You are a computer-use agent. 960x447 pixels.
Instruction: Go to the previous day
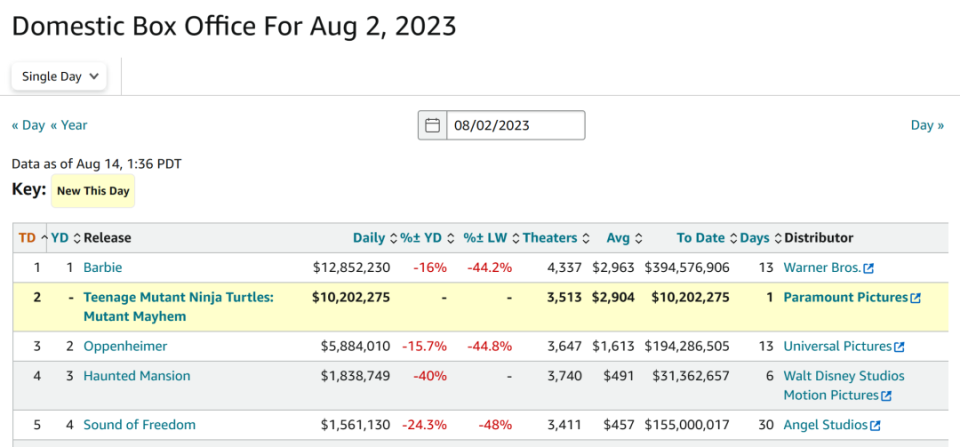click(28, 125)
